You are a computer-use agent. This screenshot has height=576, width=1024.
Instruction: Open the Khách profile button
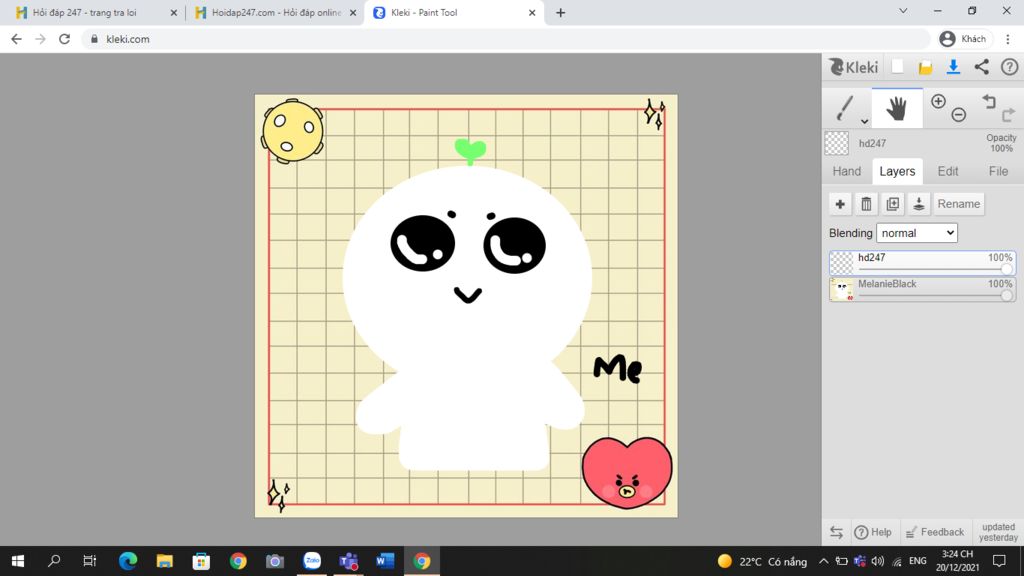pyautogui.click(x=963, y=39)
